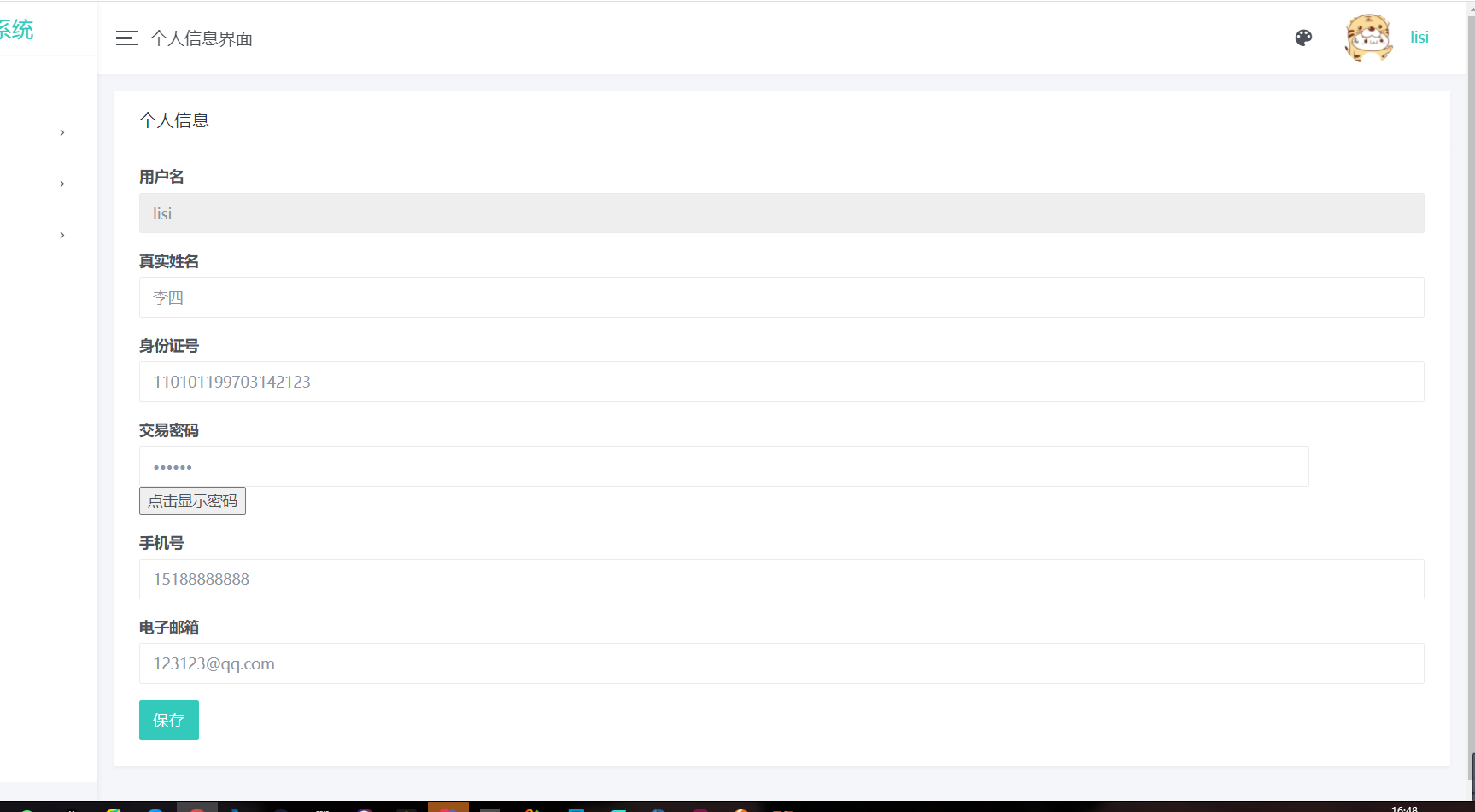
Task: Click the tiger avatar picture
Action: tap(1368, 38)
